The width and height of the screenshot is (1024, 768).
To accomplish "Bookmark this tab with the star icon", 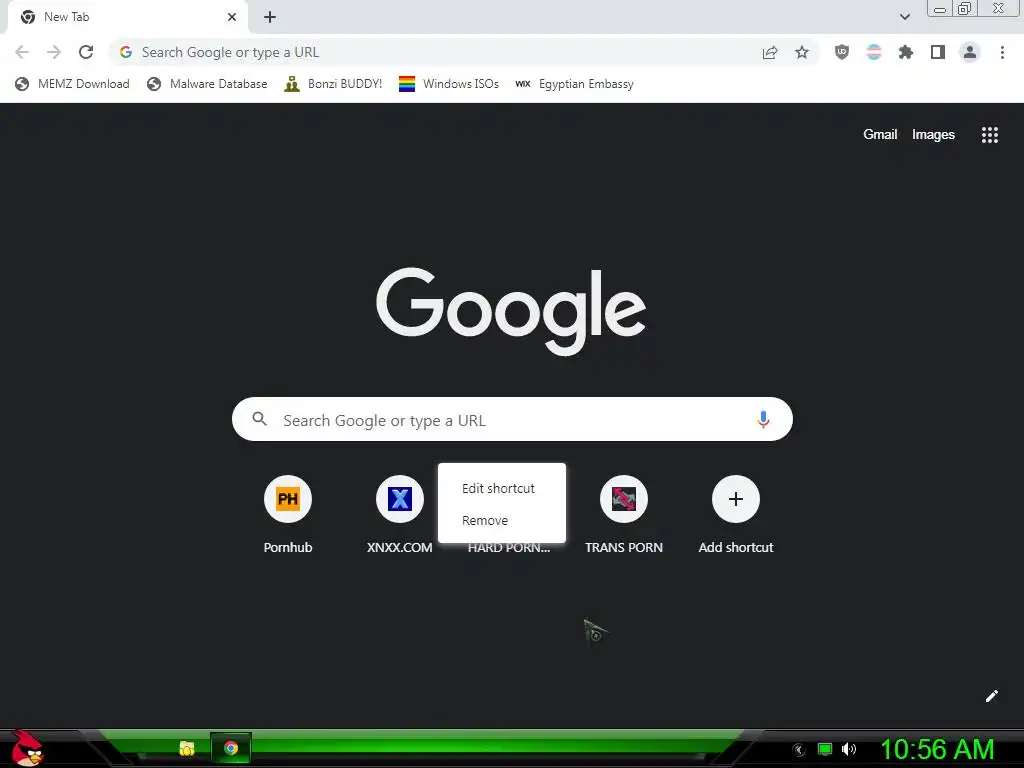I will point(802,52).
